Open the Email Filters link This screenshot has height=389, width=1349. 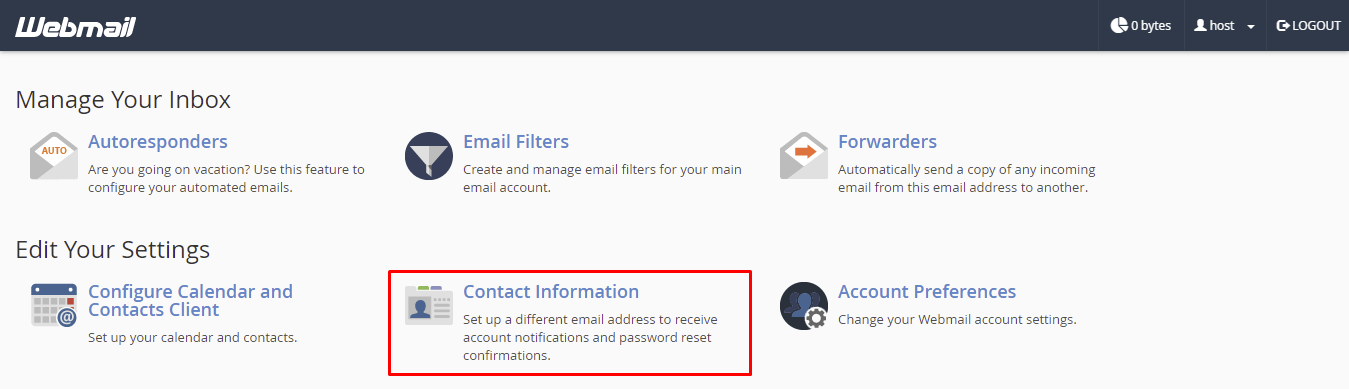[x=516, y=142]
